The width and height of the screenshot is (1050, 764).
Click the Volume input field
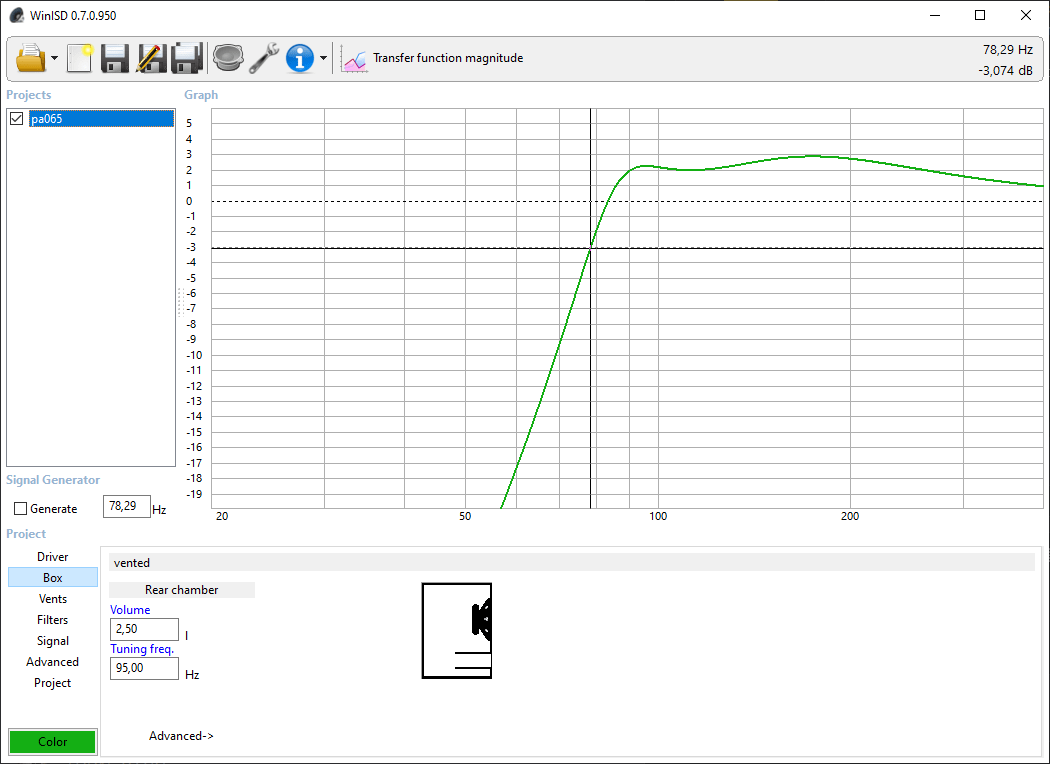(144, 629)
